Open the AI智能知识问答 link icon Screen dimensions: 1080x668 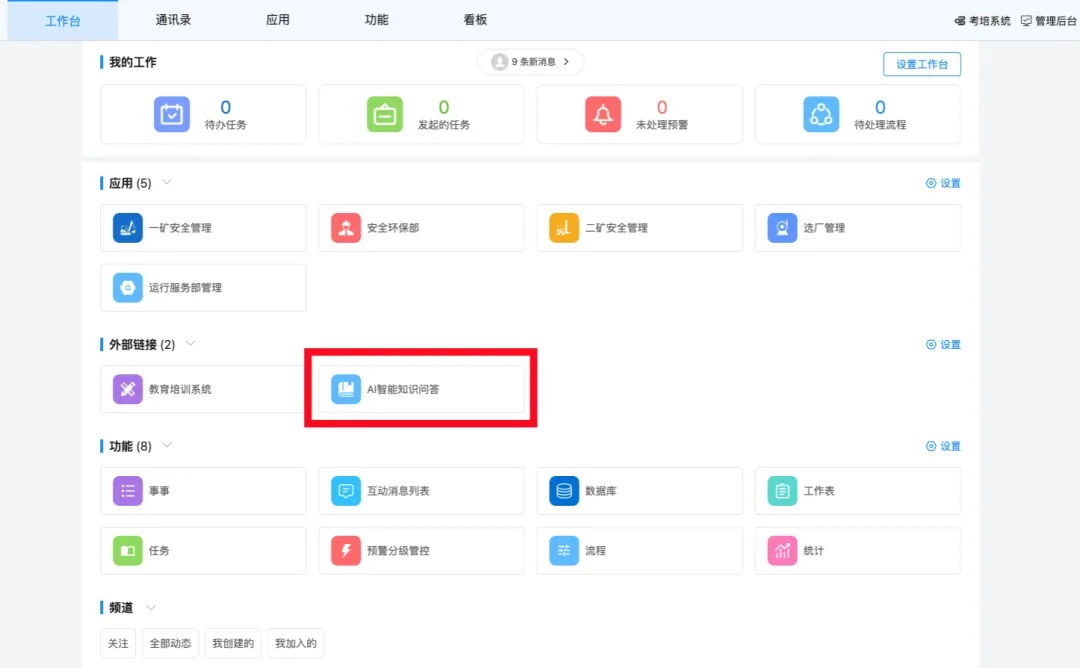(346, 389)
